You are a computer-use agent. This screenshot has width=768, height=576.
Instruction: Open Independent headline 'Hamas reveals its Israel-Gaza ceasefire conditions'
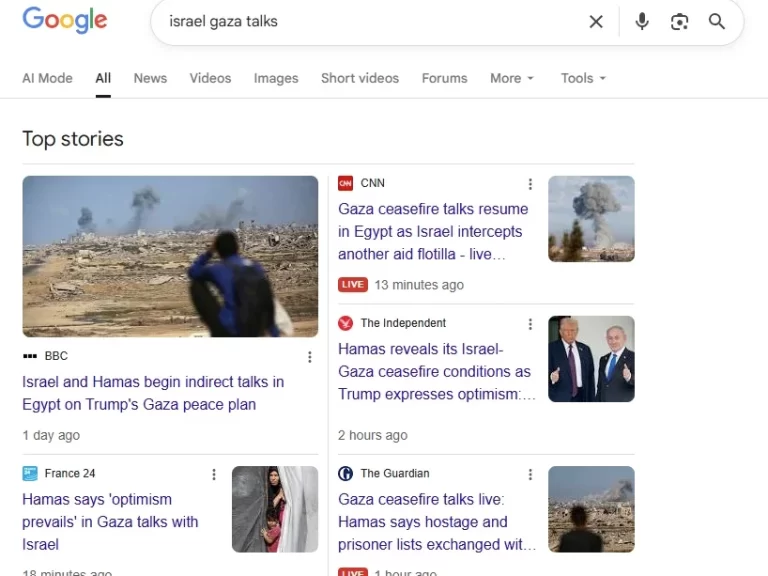coord(436,372)
